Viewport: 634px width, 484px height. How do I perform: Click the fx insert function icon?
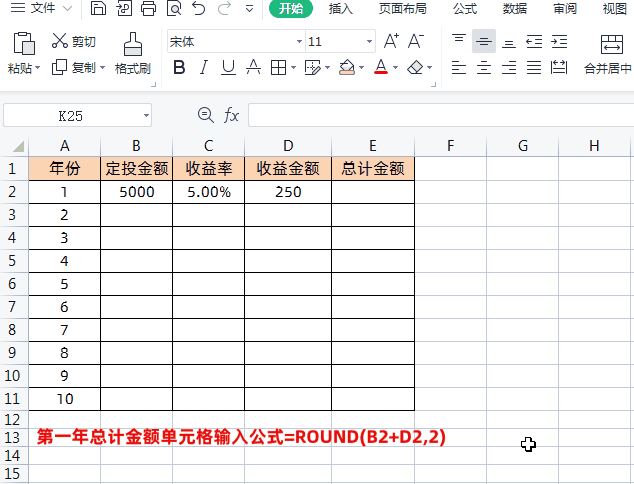tap(231, 115)
